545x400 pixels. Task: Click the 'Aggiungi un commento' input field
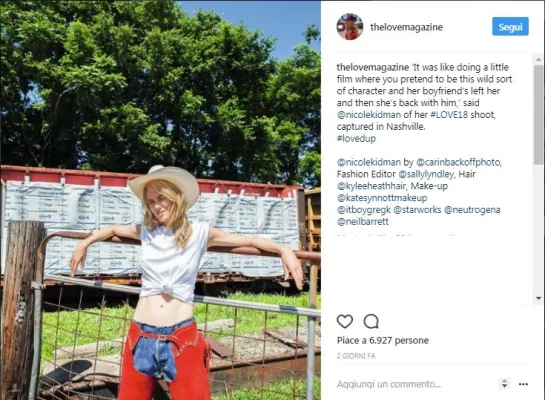pyautogui.click(x=415, y=384)
